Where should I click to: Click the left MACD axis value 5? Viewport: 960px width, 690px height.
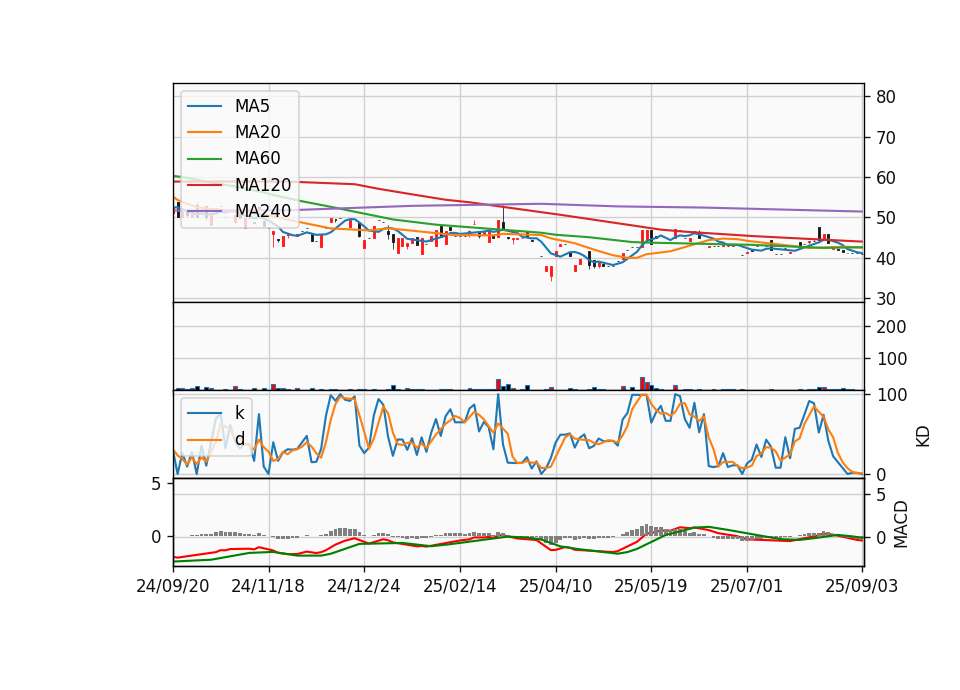156,484
